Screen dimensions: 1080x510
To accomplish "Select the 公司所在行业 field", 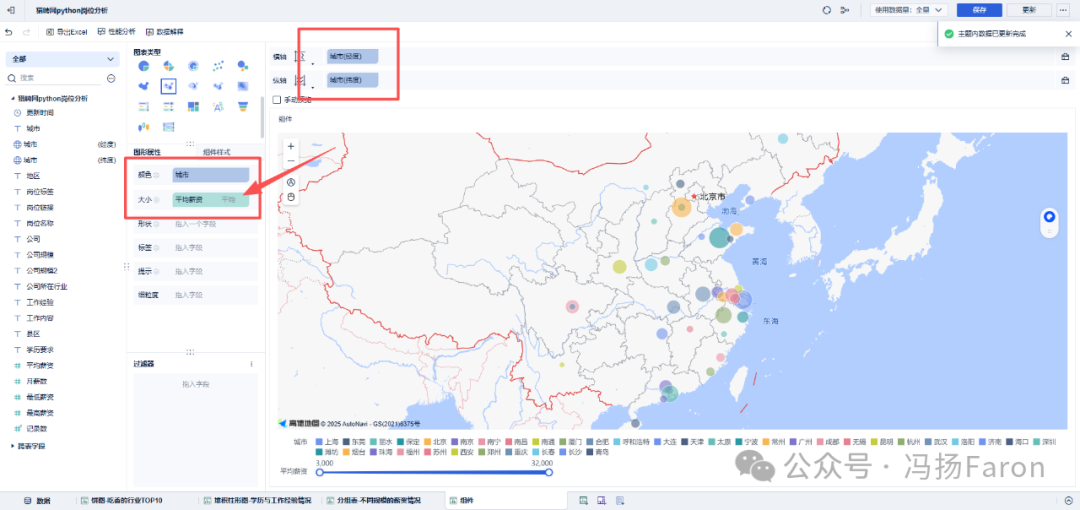I will (47, 286).
